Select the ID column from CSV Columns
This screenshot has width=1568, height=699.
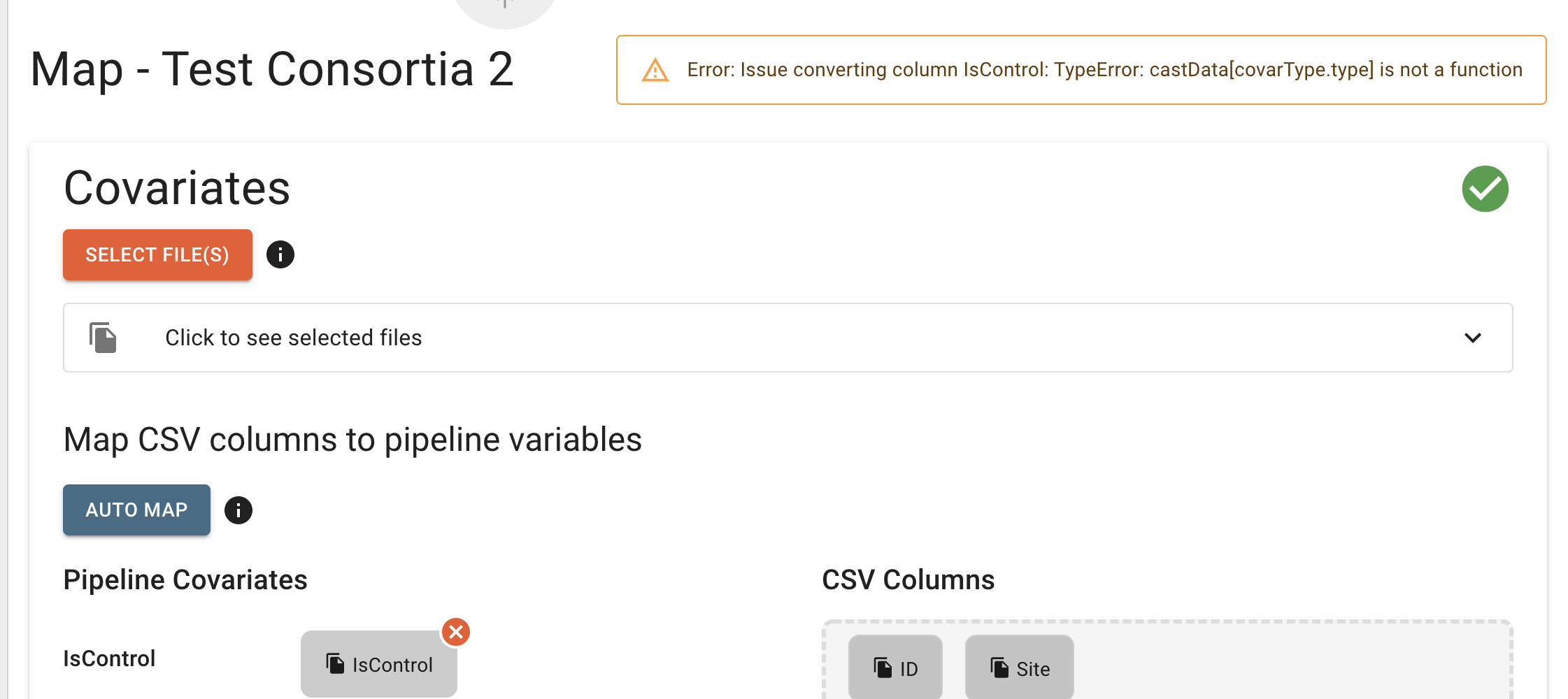tap(895, 668)
